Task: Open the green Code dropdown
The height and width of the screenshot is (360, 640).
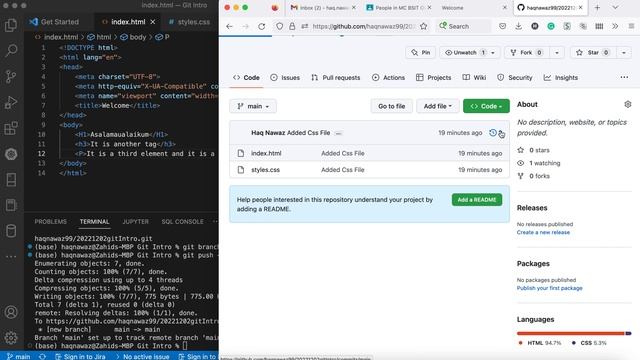Action: 486,106
